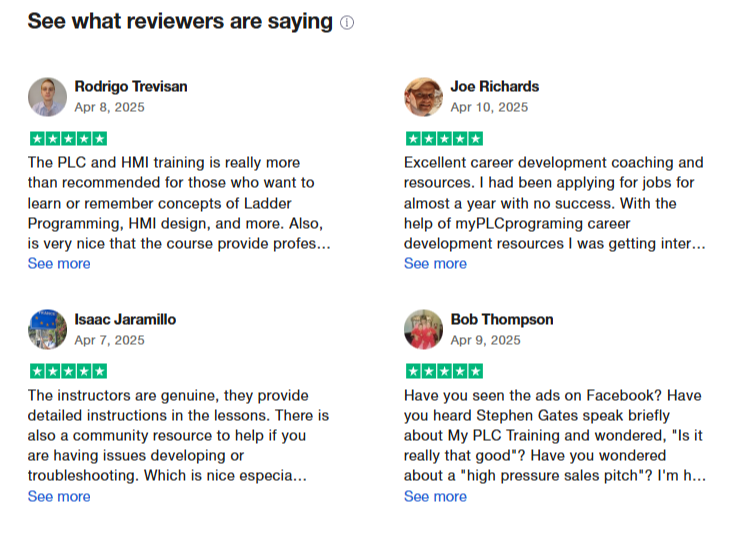Click the info icon beside the reviewers heading
The height and width of the screenshot is (543, 756).
347,23
